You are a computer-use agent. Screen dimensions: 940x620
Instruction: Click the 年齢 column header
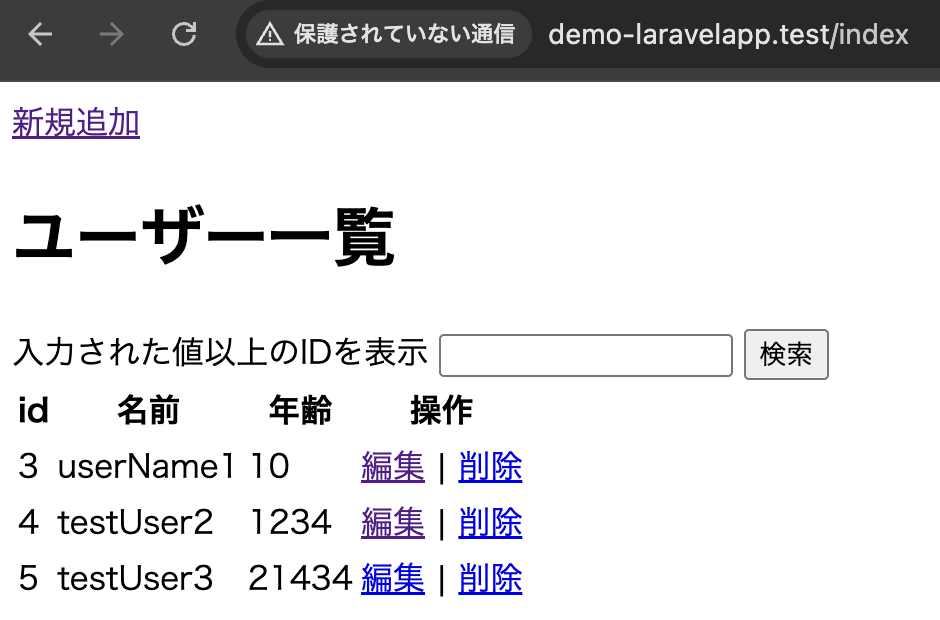pyautogui.click(x=300, y=410)
